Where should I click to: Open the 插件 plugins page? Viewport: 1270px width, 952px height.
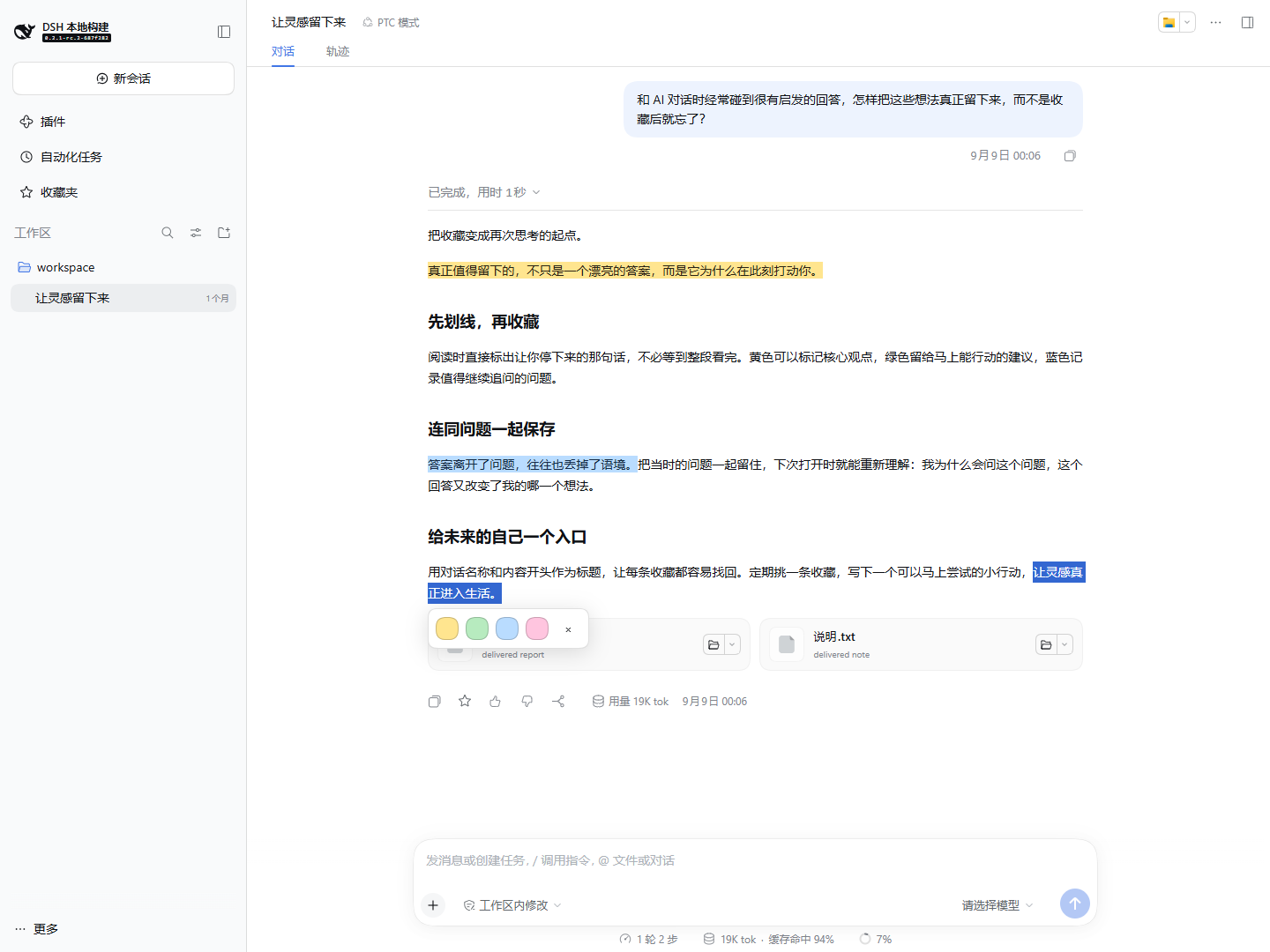(x=123, y=122)
